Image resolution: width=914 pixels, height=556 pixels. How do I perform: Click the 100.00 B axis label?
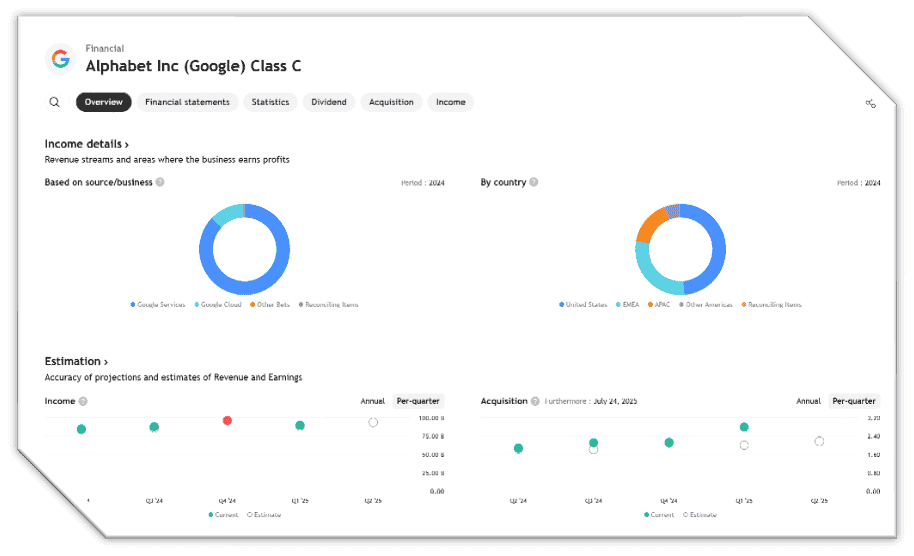pos(431,418)
